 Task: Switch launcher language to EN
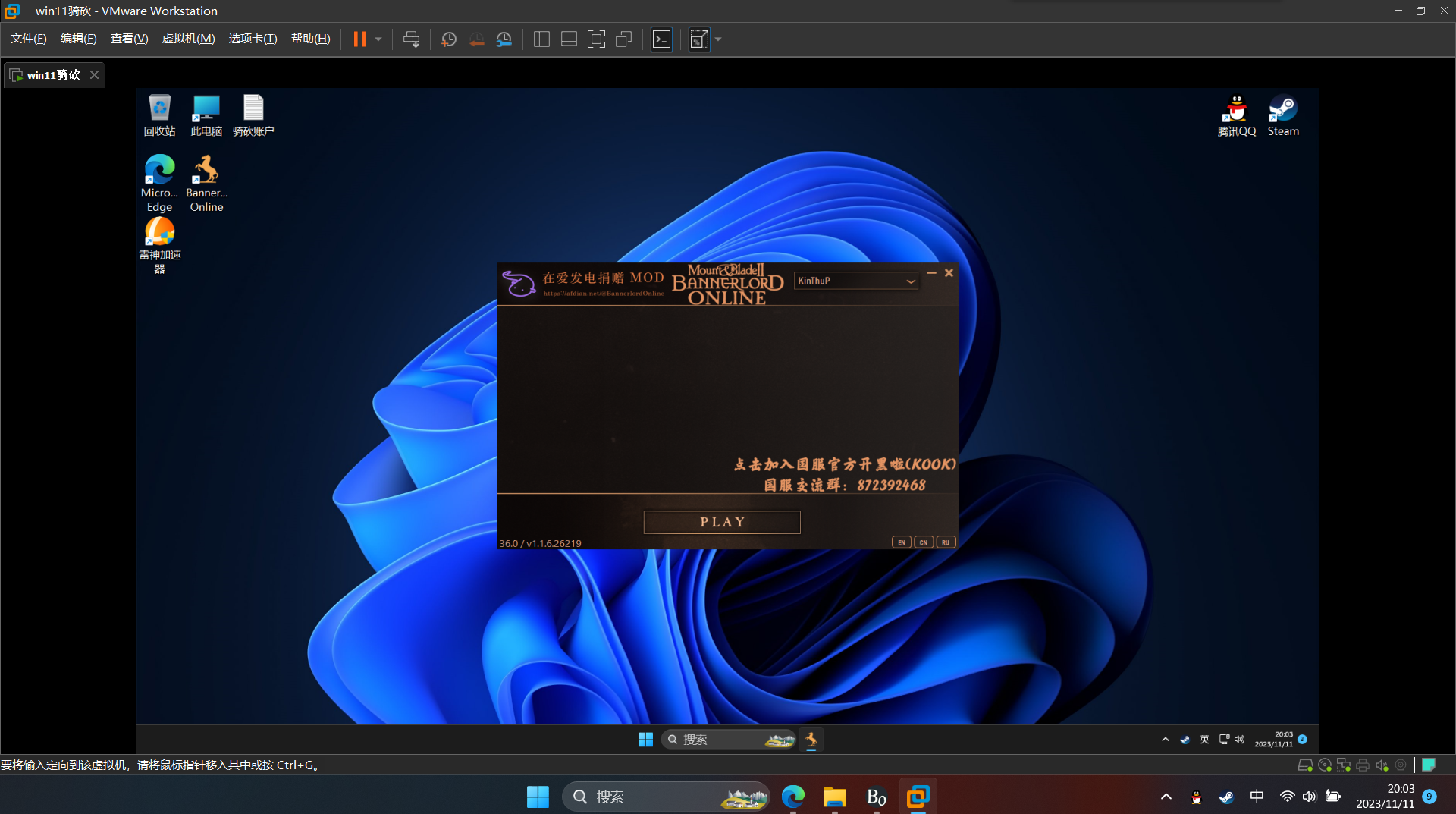click(x=901, y=542)
